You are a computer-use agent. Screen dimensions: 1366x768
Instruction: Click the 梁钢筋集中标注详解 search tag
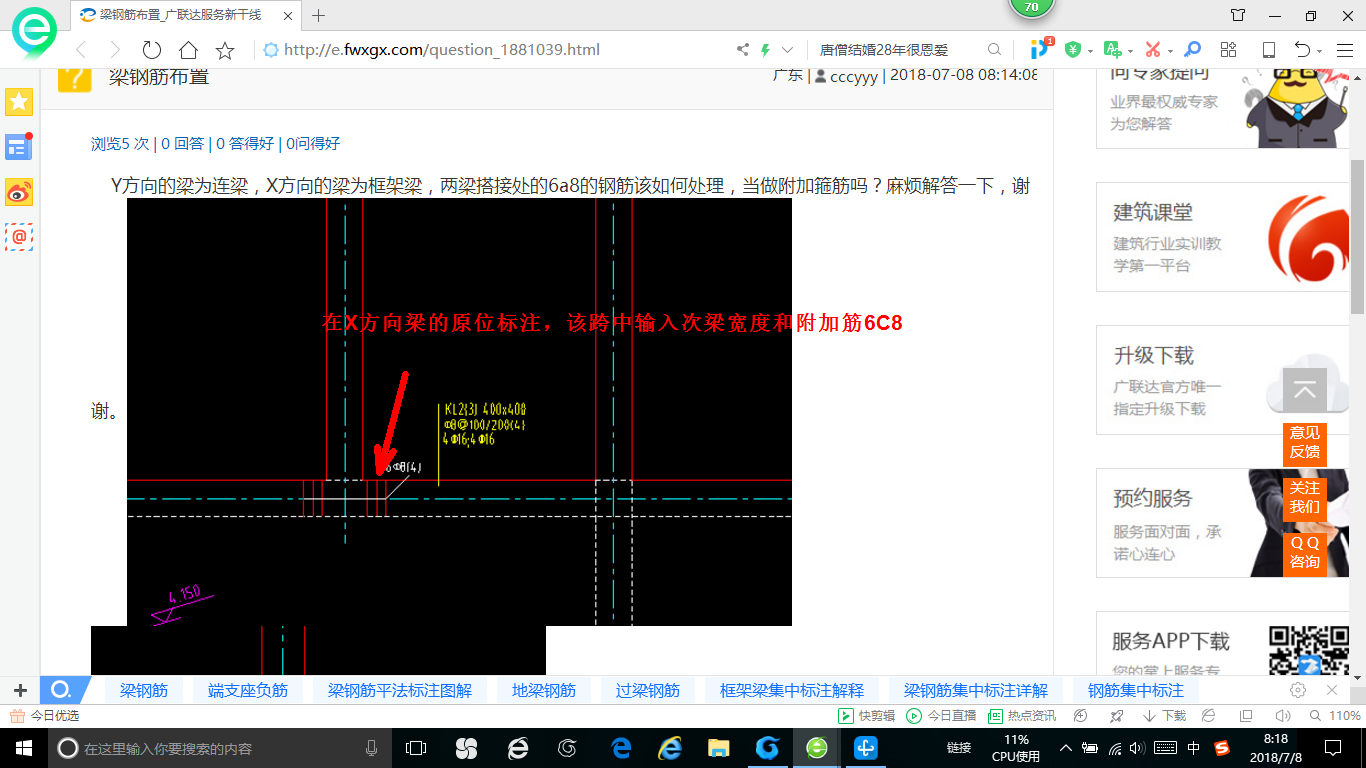(976, 690)
